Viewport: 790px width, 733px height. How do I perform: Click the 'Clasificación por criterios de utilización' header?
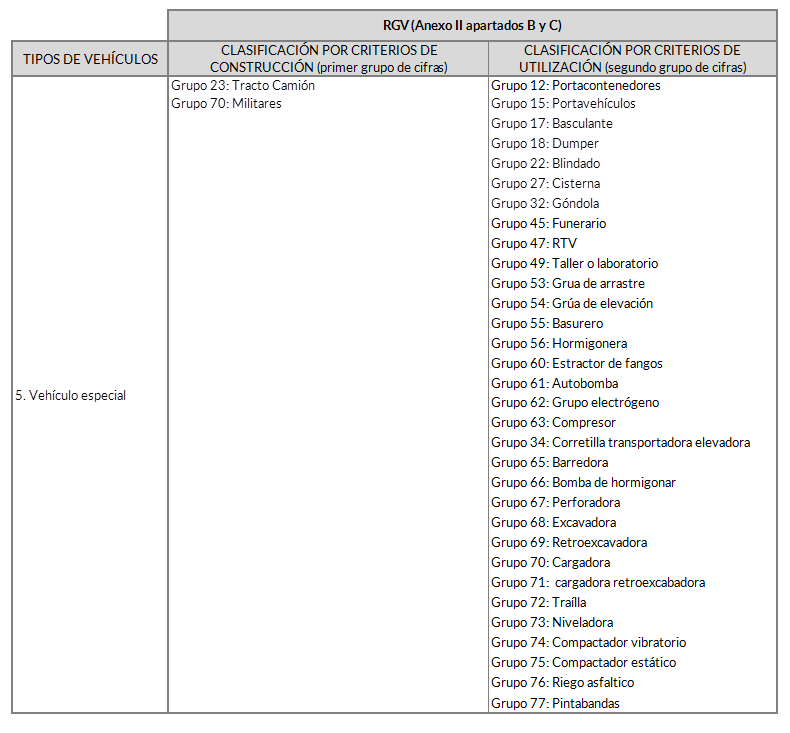pyautogui.click(x=632, y=59)
